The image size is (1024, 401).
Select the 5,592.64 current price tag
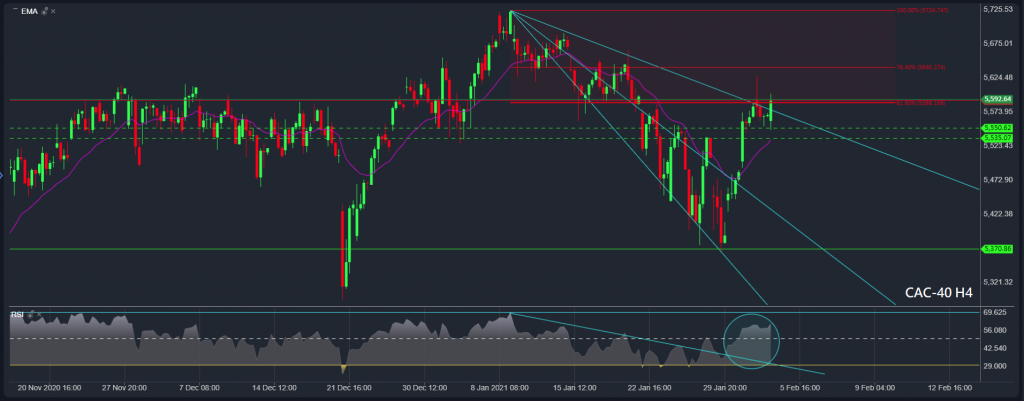(998, 100)
